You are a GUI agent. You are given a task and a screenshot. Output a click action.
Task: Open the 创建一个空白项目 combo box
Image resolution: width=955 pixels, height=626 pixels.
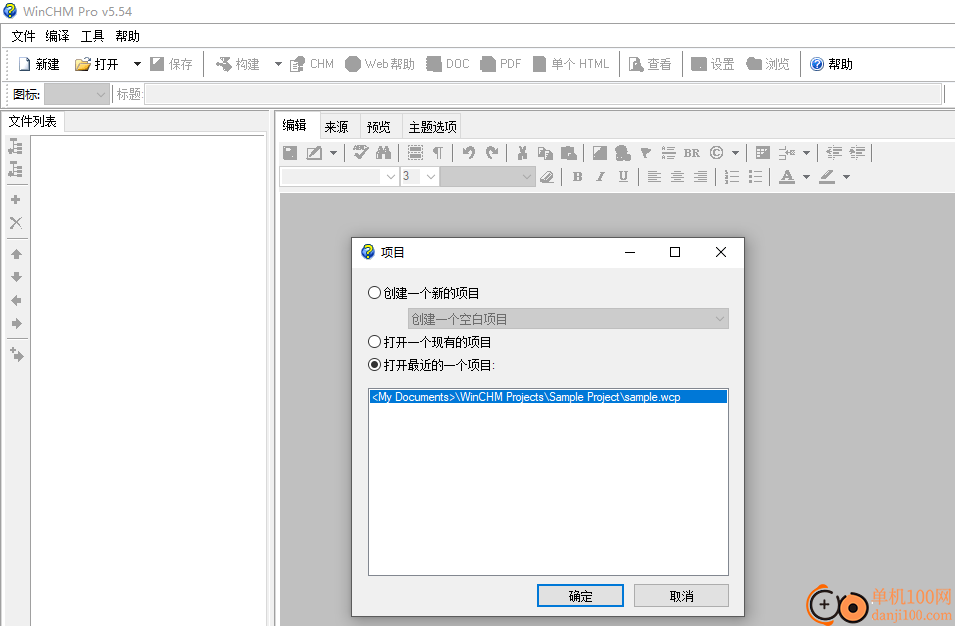point(568,318)
